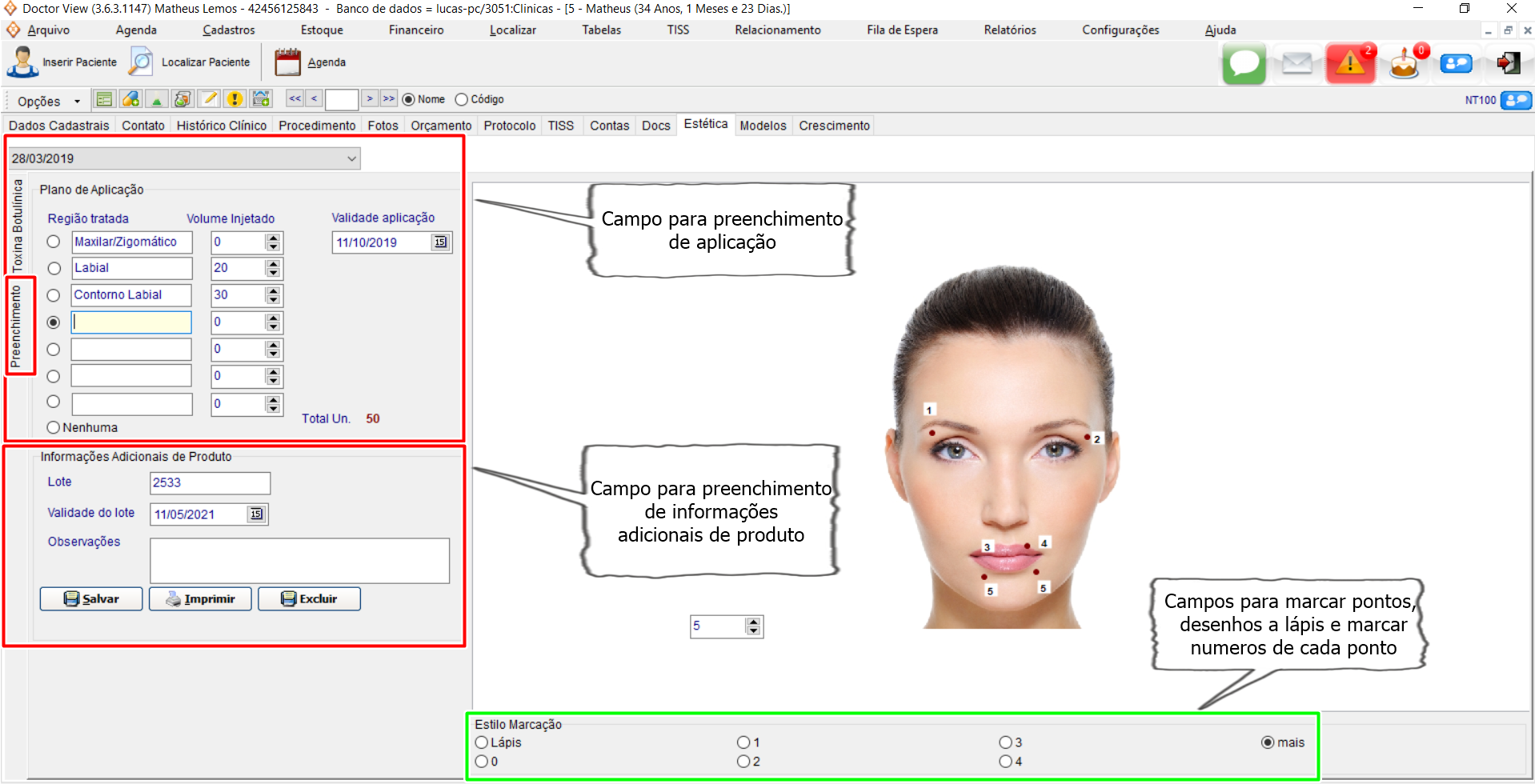Click the green flask toolbar icon
The height and width of the screenshot is (784, 1535).
click(157, 99)
